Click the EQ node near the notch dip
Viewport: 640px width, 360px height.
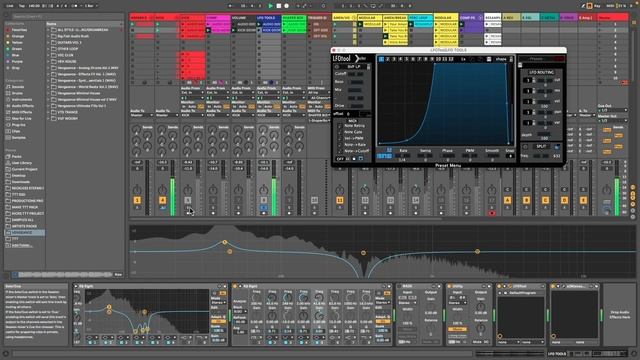click(x=363, y=253)
